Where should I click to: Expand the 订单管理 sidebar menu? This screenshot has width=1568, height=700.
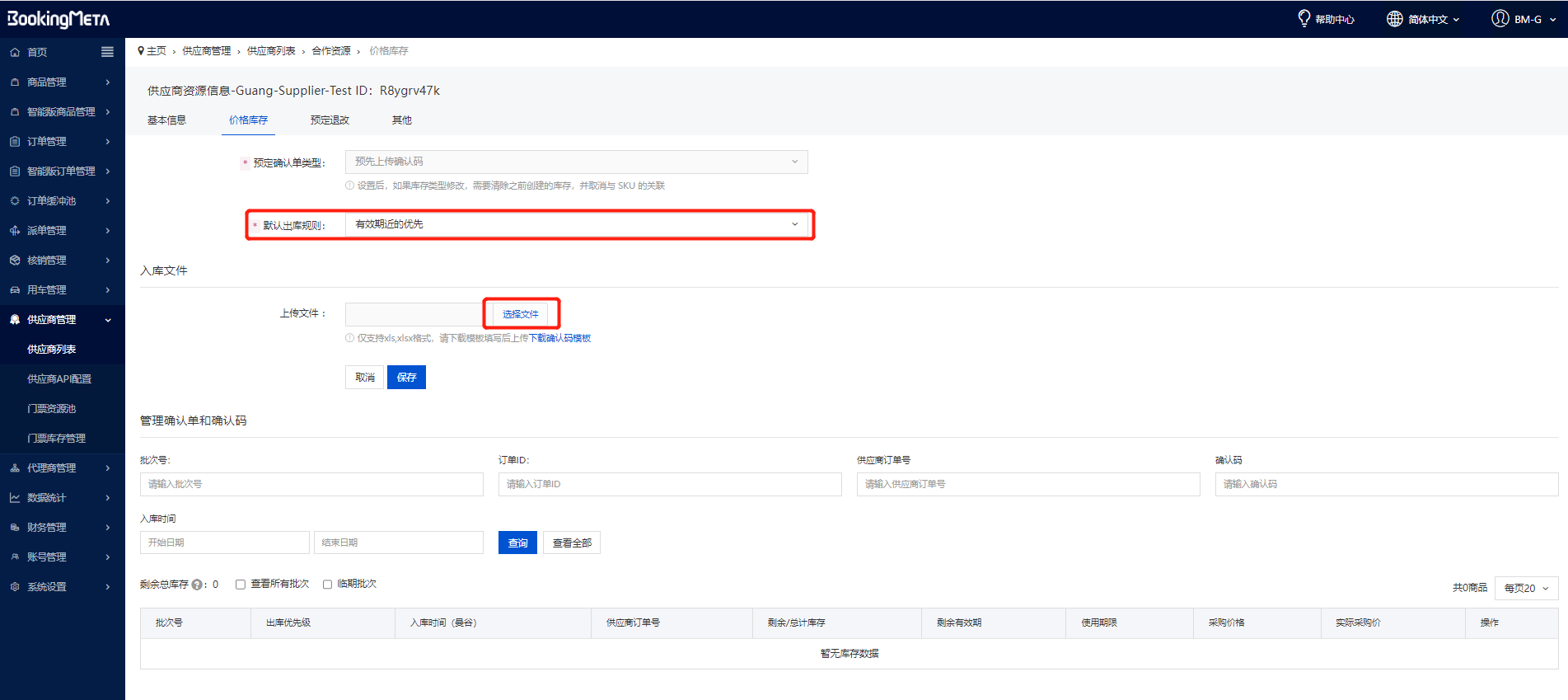(62, 142)
